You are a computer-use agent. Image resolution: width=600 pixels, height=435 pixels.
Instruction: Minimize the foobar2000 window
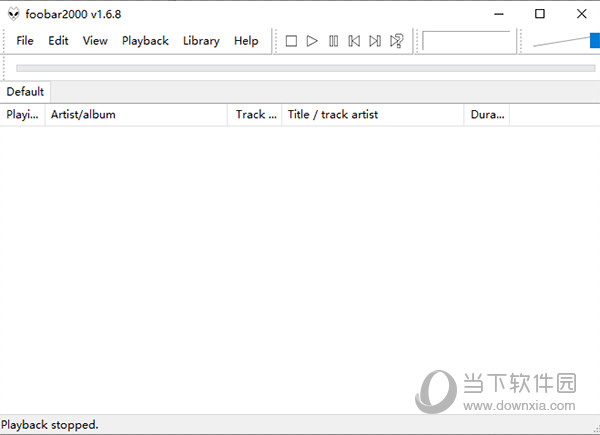point(499,14)
